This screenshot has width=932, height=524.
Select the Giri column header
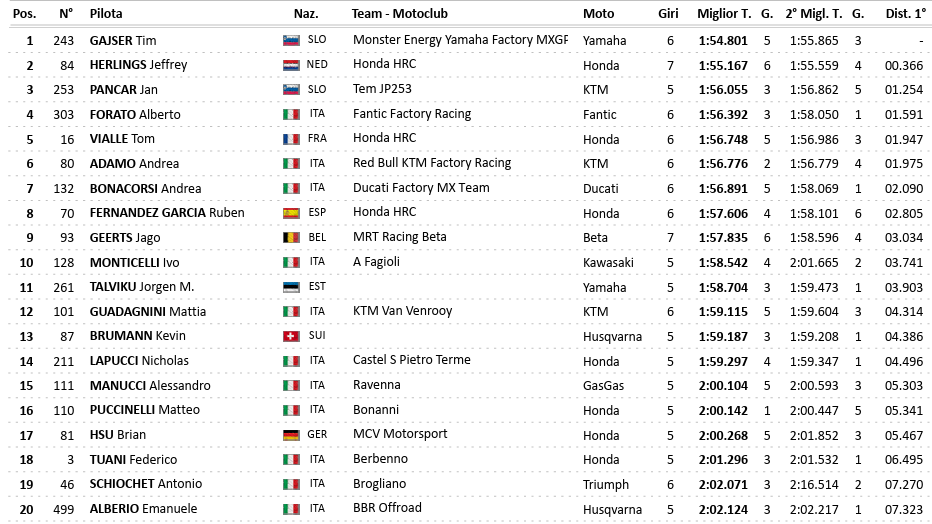669,14
